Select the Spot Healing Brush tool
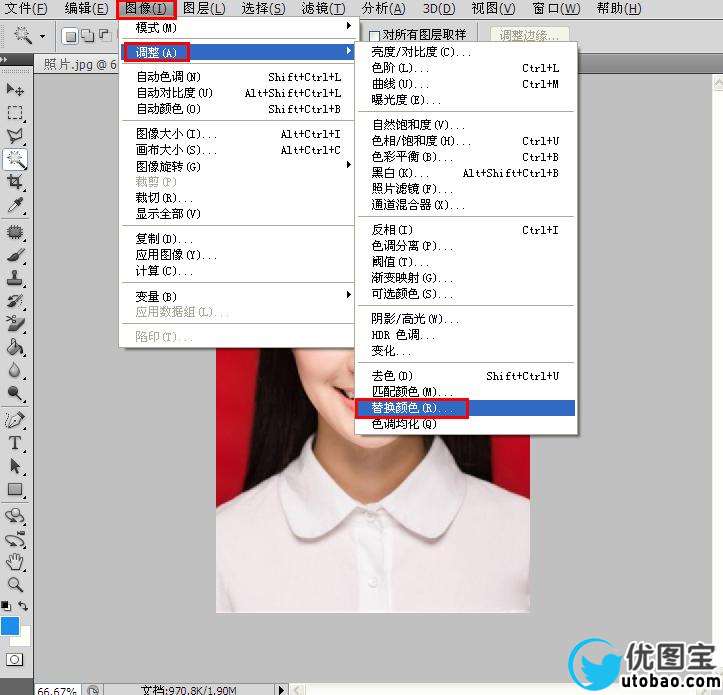Screen dimensions: 723x695 pos(15,232)
